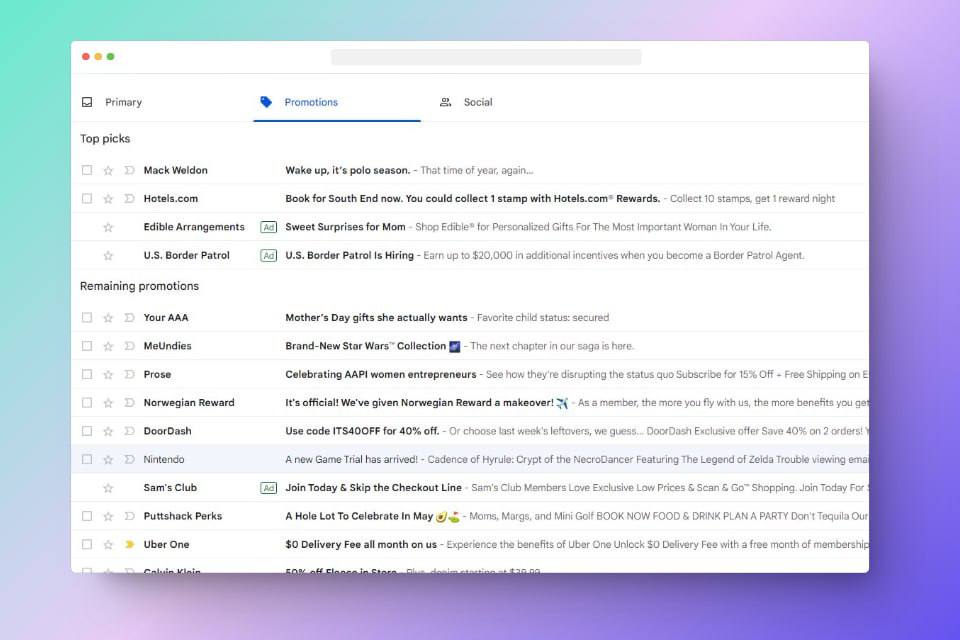
Task: Open the DoorDash ITS40OFF promo email
Action: pyautogui.click(x=362, y=431)
